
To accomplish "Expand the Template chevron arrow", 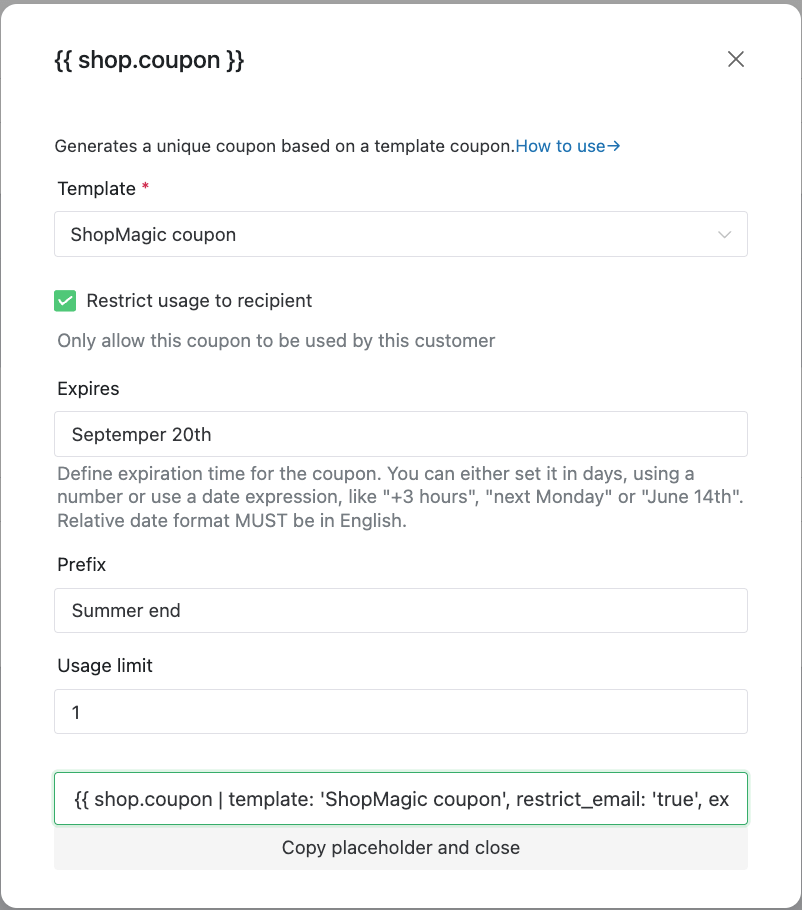I will pos(724,234).
